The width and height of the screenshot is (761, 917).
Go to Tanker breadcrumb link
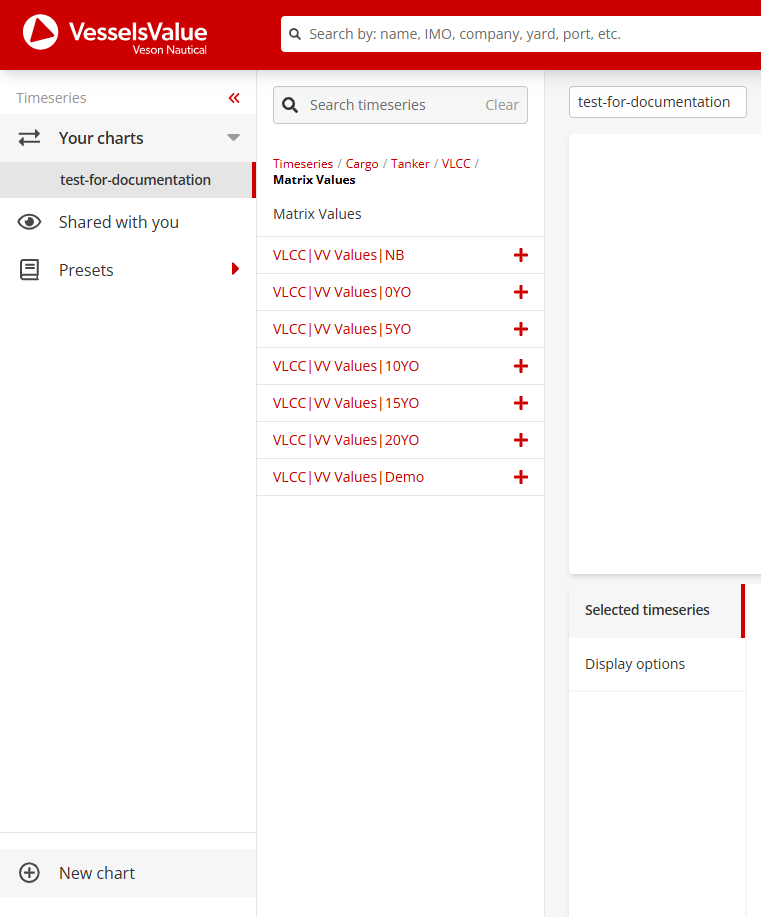point(409,164)
